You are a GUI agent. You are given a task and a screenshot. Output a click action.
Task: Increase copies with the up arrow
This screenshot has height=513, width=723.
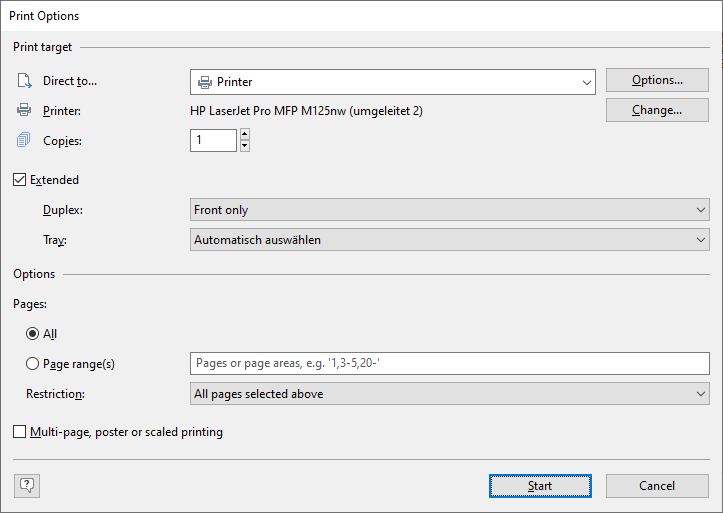click(245, 134)
